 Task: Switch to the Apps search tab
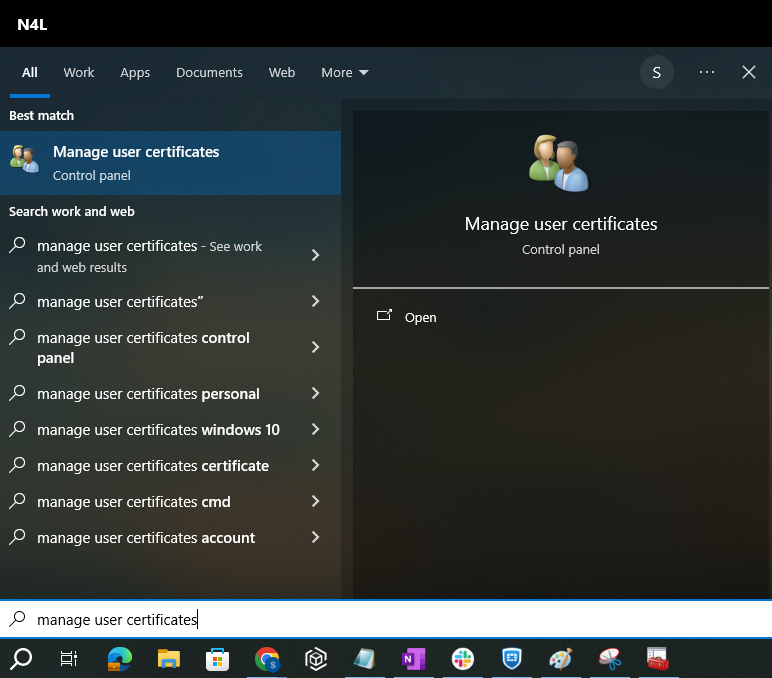point(135,72)
